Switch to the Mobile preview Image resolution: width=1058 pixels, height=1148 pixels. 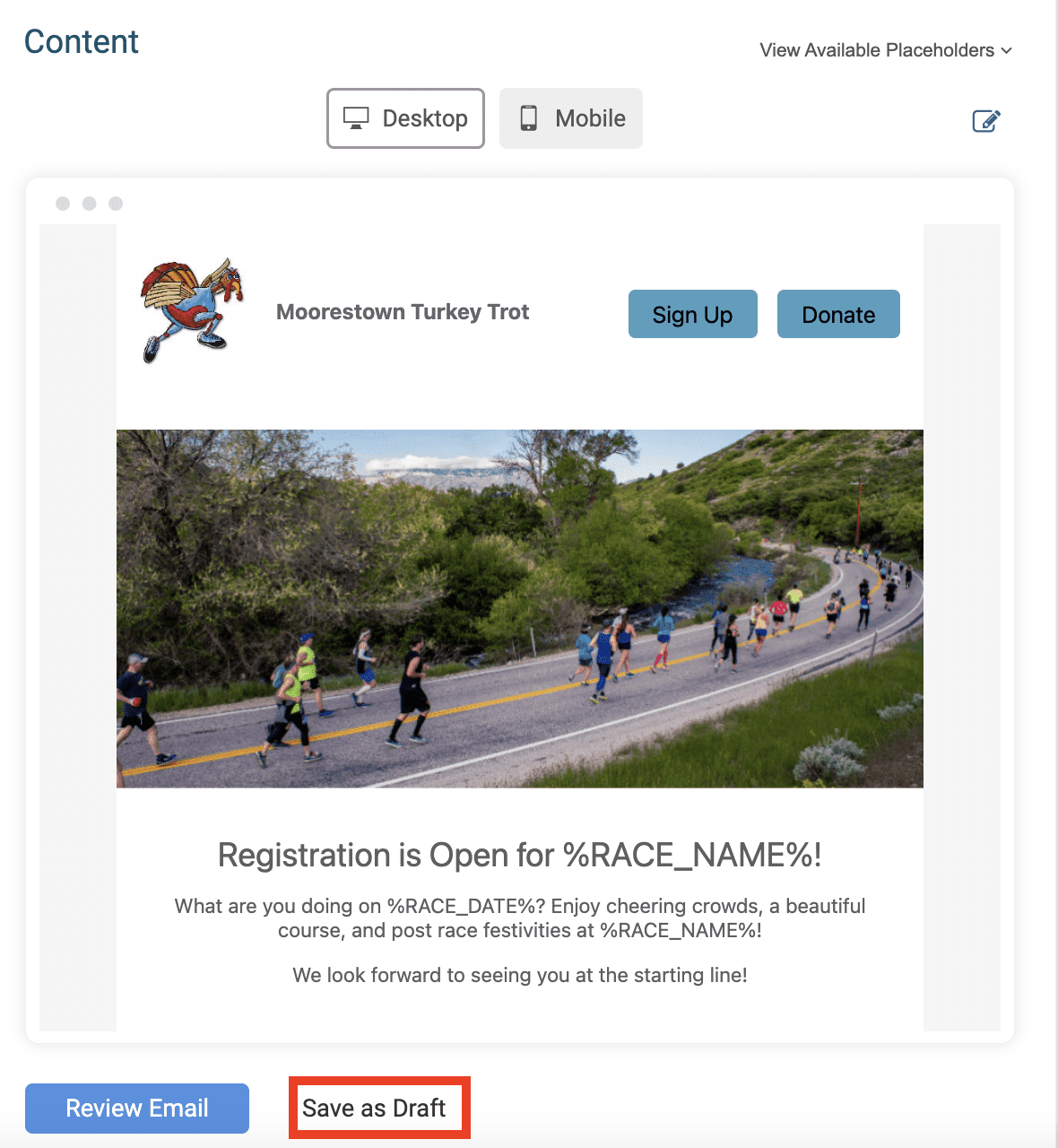click(571, 118)
